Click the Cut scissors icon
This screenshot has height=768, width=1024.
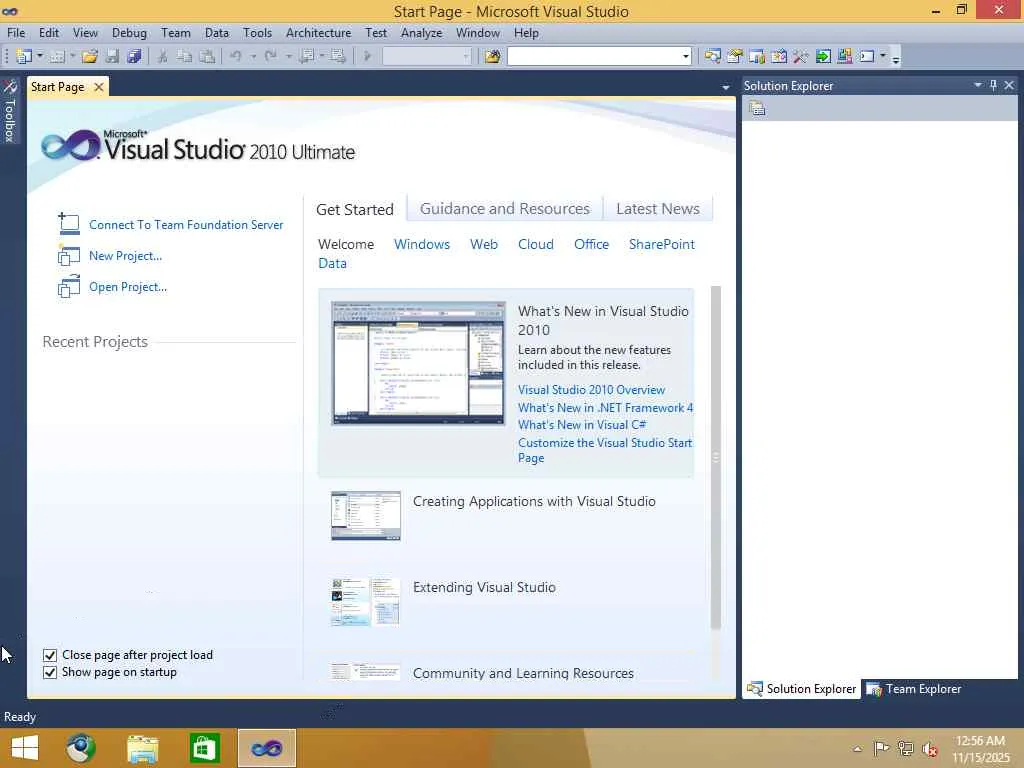click(163, 56)
